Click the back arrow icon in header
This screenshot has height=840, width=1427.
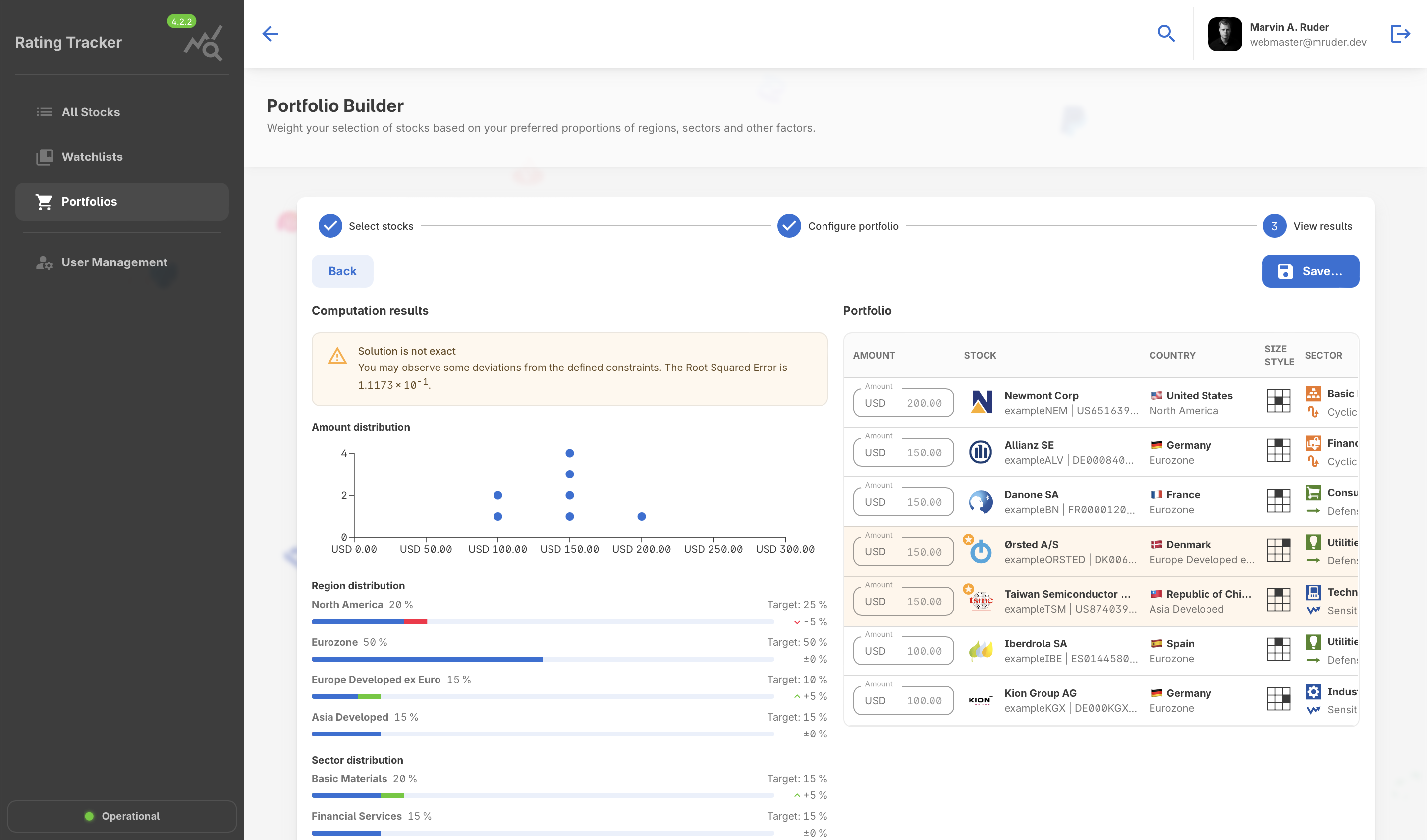point(270,34)
